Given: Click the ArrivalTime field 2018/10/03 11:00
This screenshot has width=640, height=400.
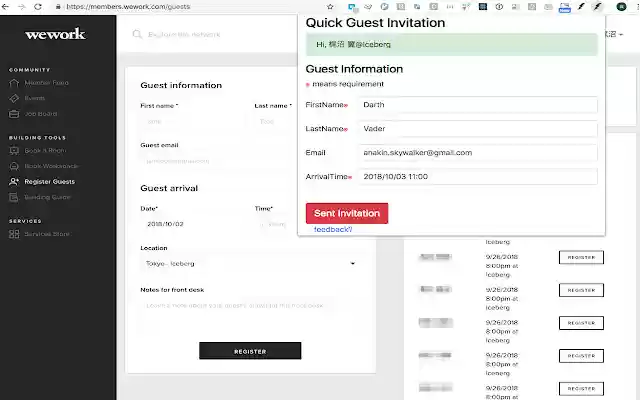Looking at the screenshot, I should [478, 177].
